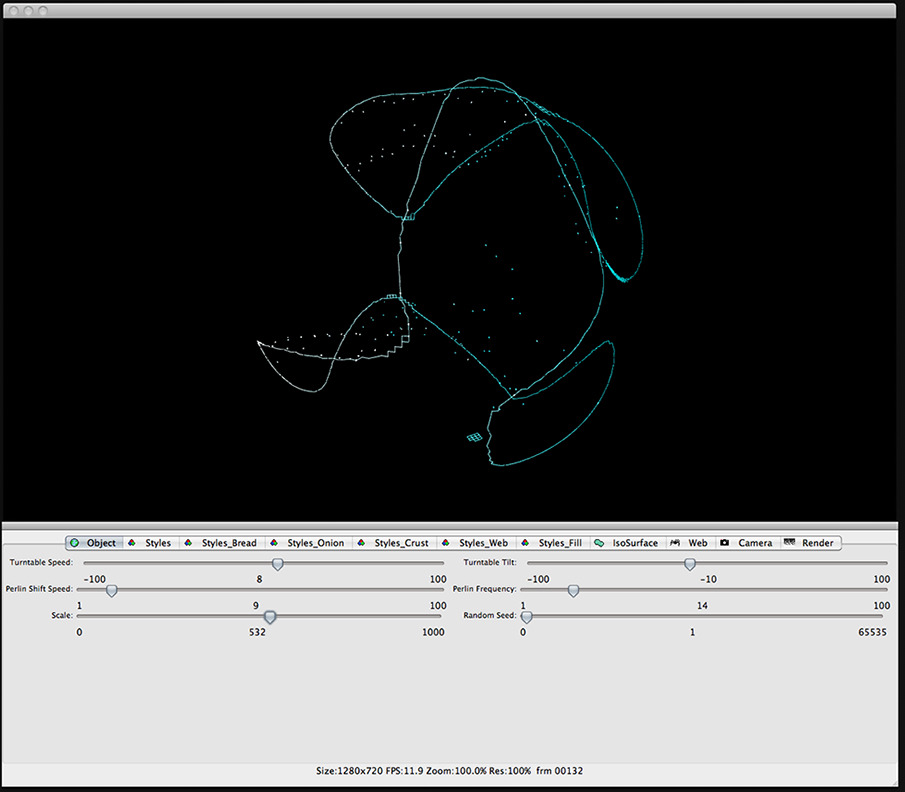Click the Perlin Shift Speed slider handle
905x792 pixels.
112,591
